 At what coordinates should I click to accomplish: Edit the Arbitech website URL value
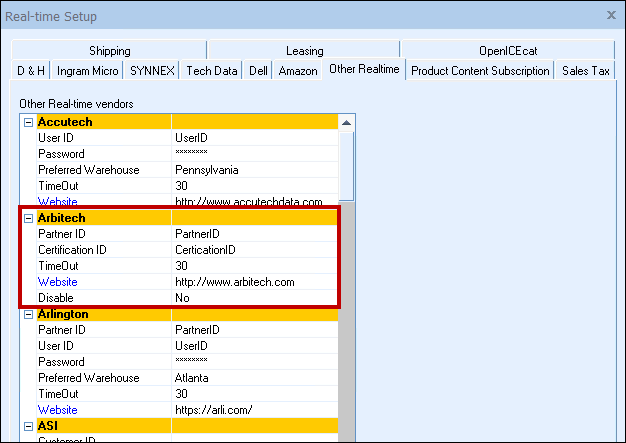tap(255, 282)
